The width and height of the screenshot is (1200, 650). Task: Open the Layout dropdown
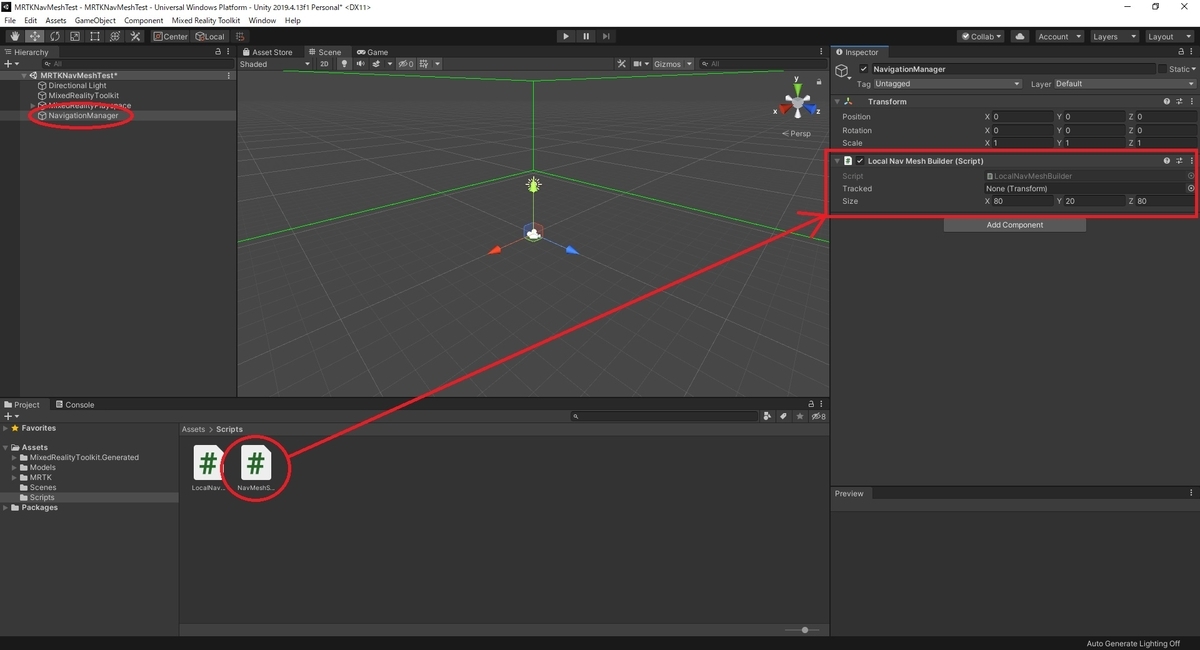pyautogui.click(x=1168, y=36)
